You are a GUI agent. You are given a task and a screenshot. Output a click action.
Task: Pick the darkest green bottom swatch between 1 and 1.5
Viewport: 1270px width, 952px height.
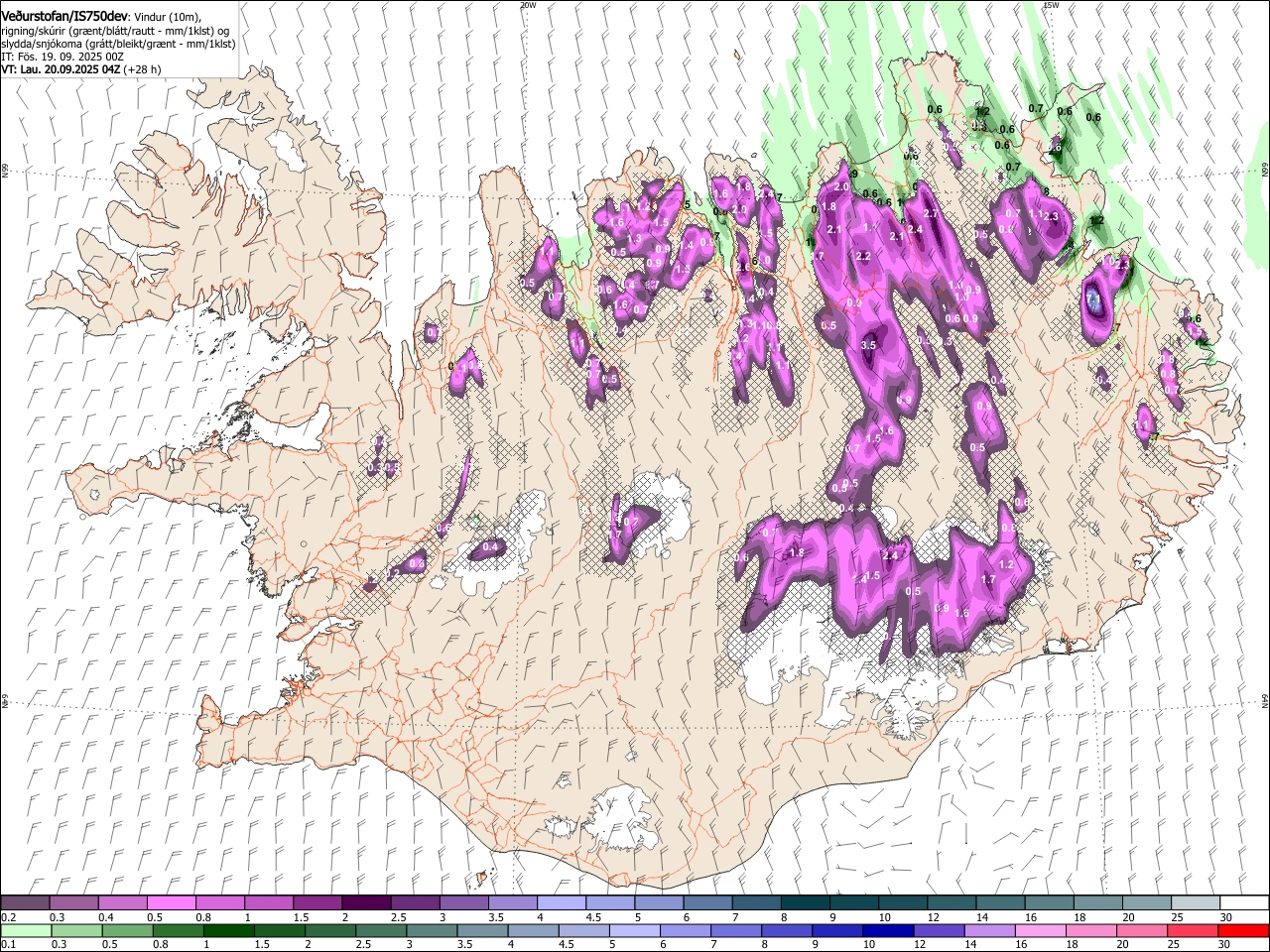[x=230, y=930]
